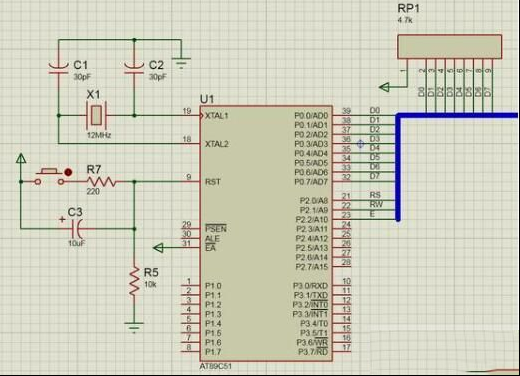Click the R7 220 resistor

pyautogui.click(x=102, y=182)
